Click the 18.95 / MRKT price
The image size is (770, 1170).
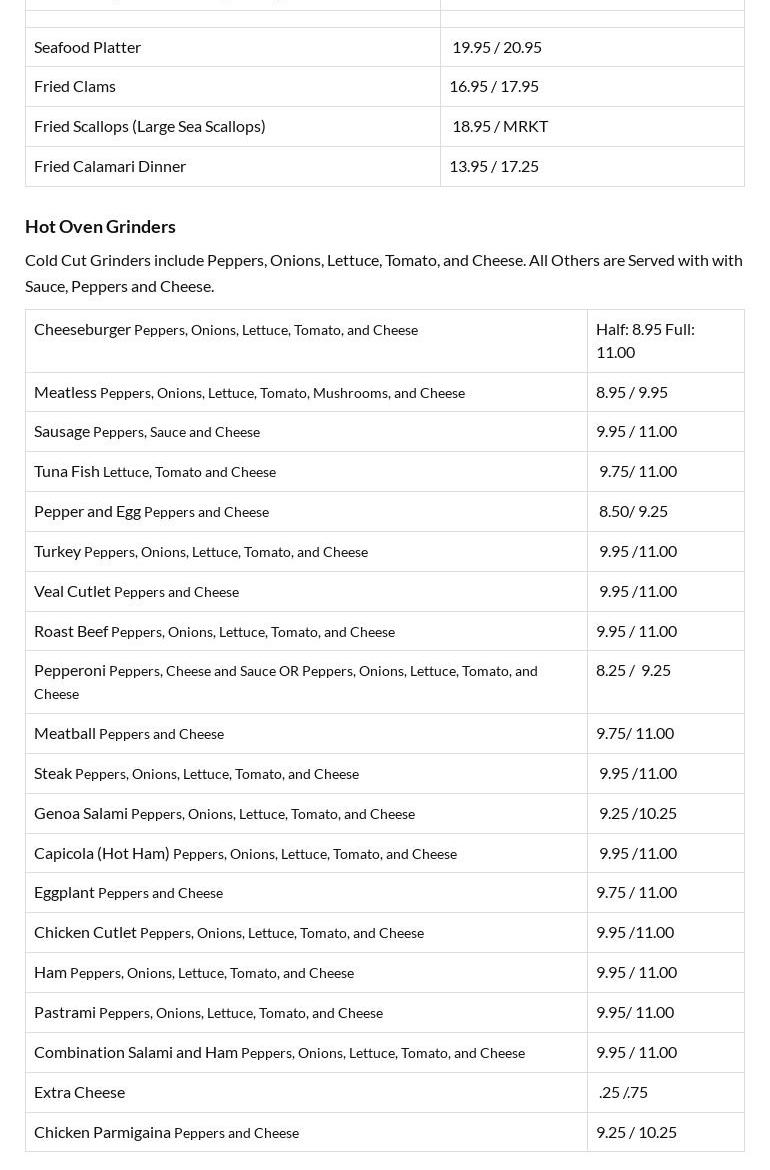pyautogui.click(x=500, y=126)
